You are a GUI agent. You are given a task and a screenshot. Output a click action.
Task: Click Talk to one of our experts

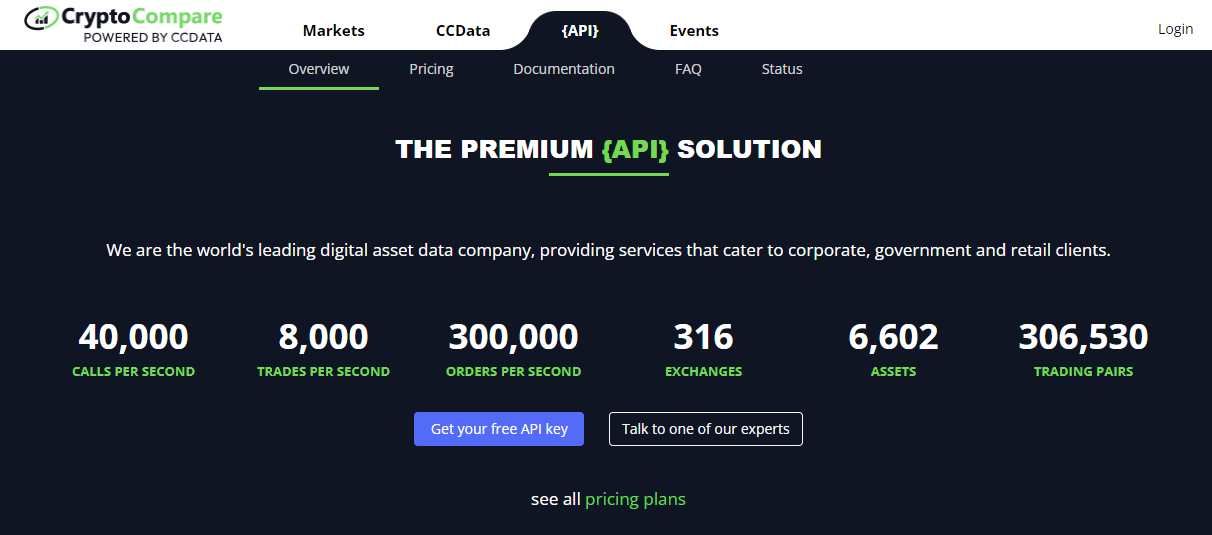click(706, 429)
